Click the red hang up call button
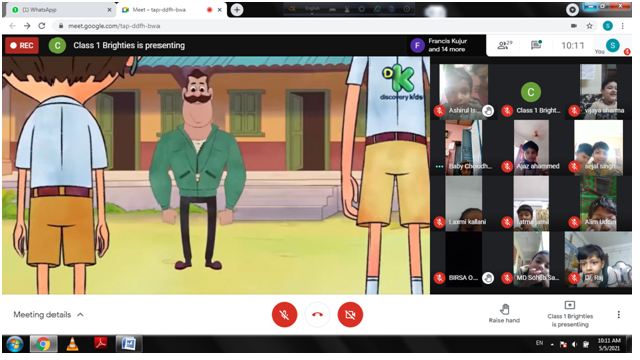This screenshot has width=640, height=360. (x=317, y=315)
